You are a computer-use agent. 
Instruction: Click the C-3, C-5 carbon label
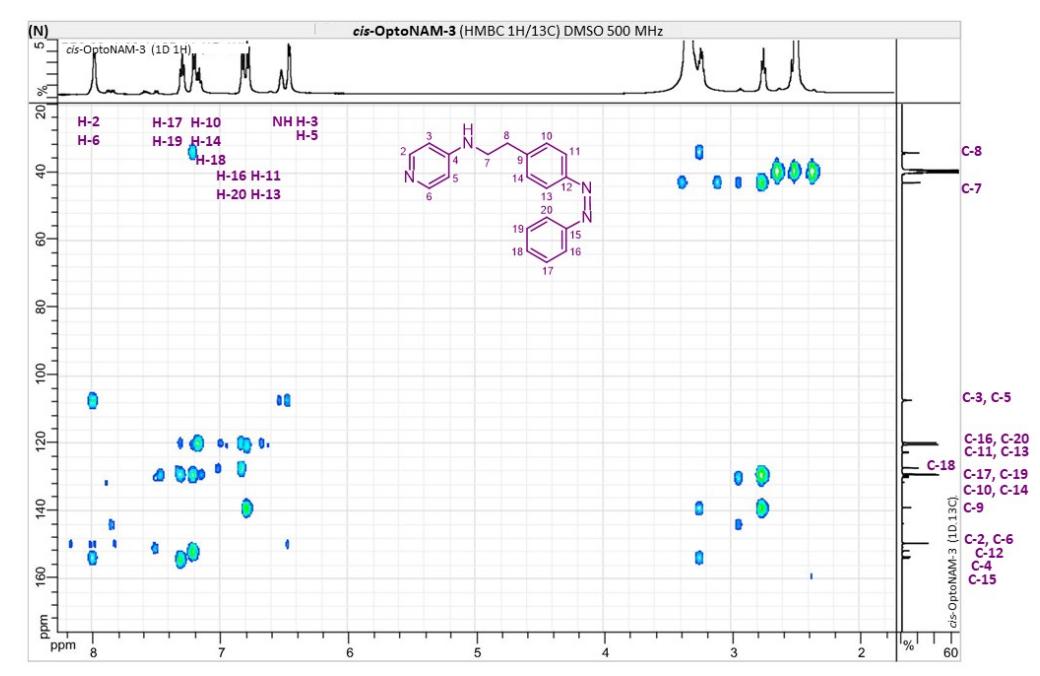click(986, 397)
